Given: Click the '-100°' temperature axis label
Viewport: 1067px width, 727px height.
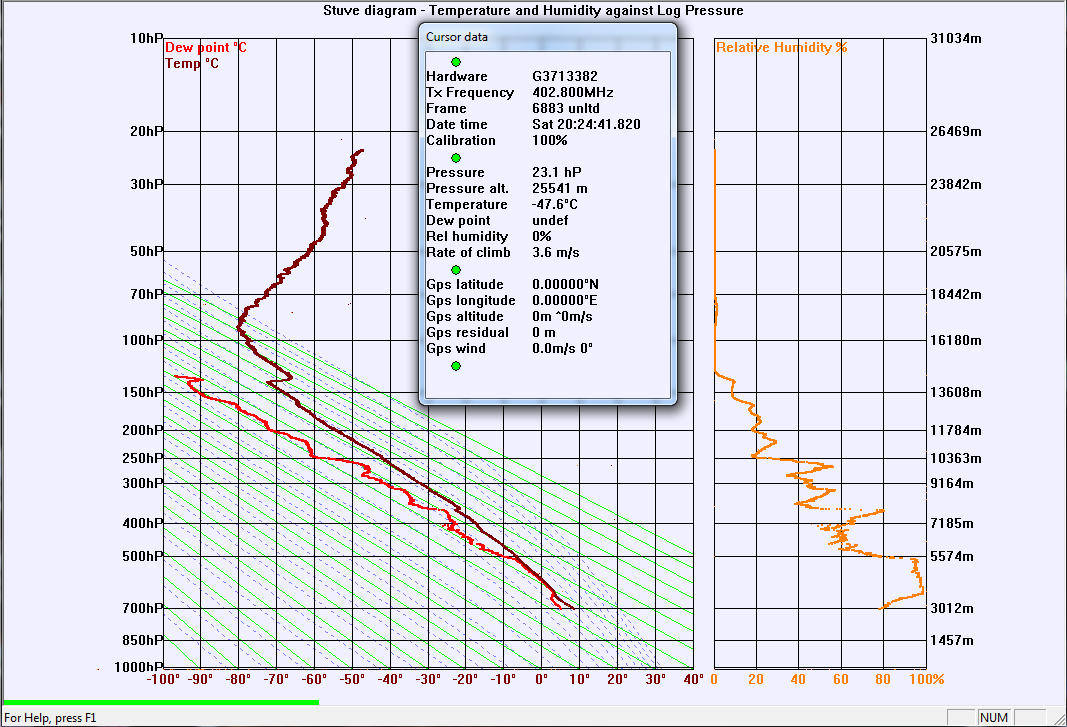Looking at the screenshot, I should point(163,679).
